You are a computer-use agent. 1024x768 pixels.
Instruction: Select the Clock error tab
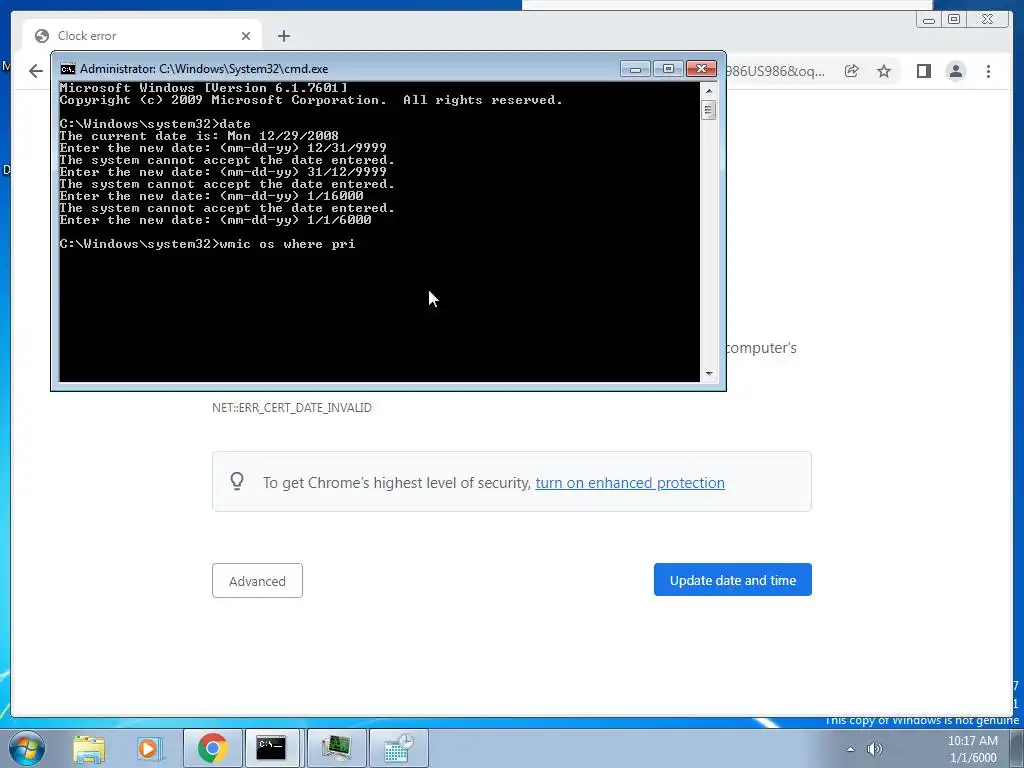tap(142, 36)
